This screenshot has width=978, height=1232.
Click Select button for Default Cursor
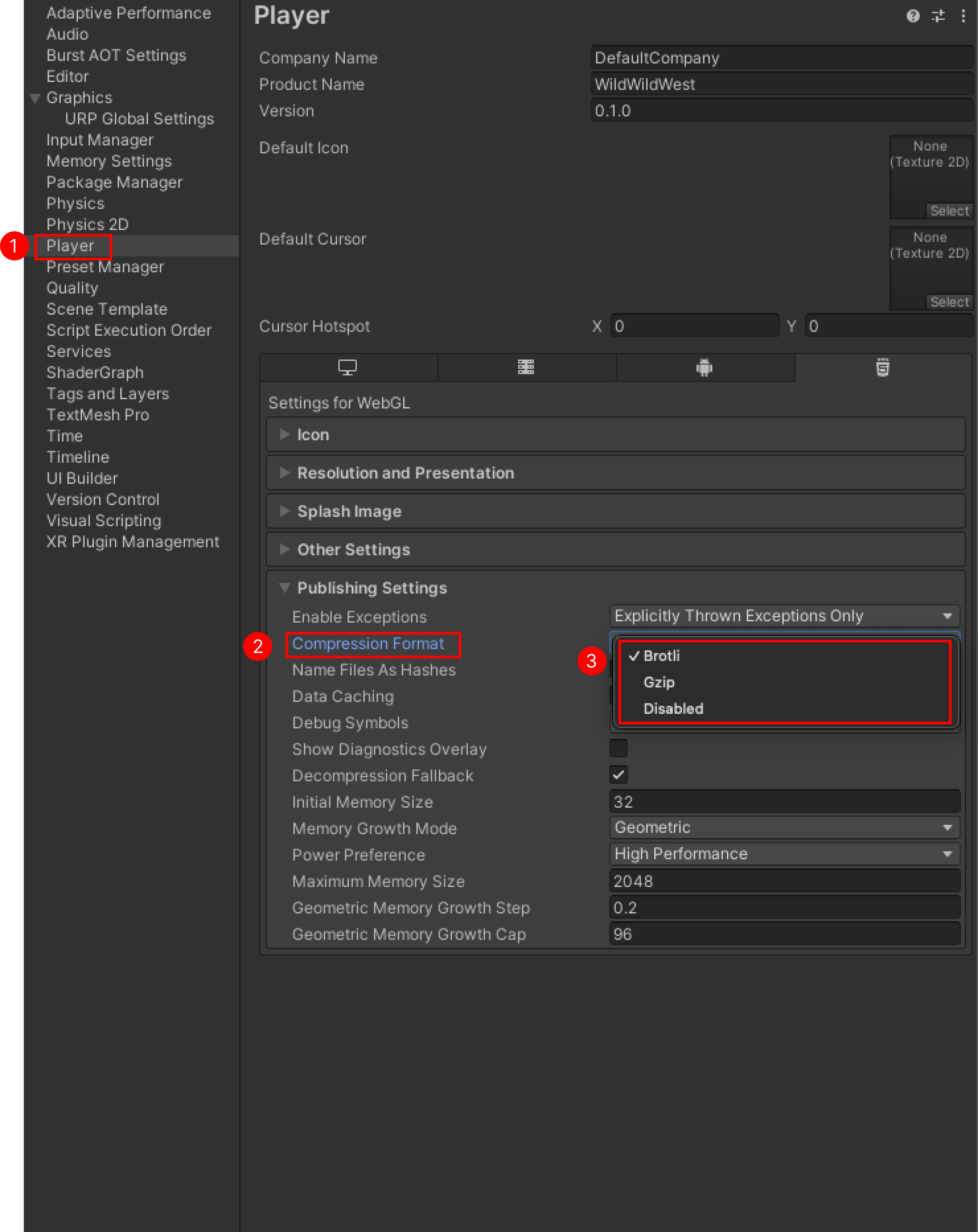click(x=949, y=302)
